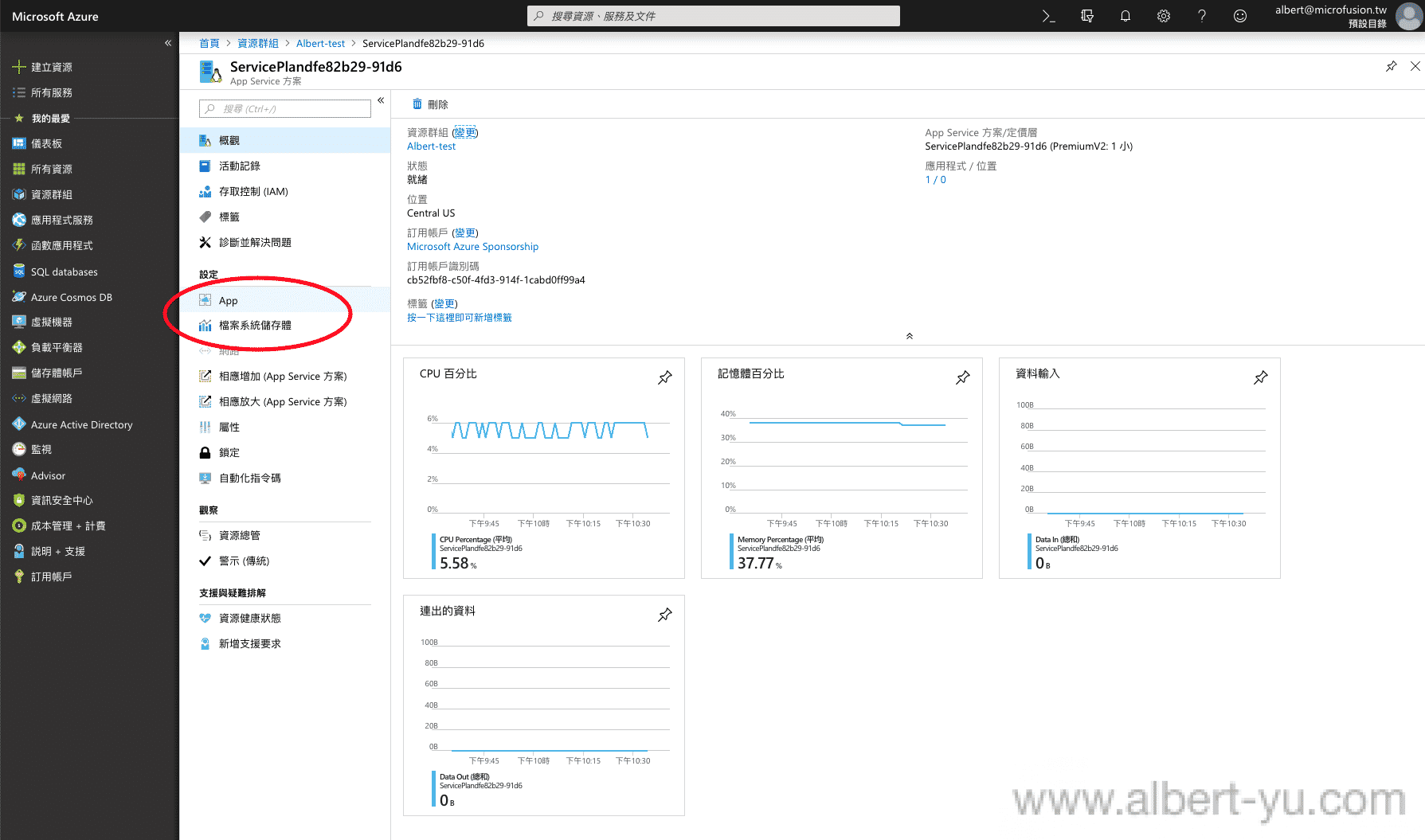
Task: Click 變更 link next to 訂用帳戶
Action: point(465,233)
